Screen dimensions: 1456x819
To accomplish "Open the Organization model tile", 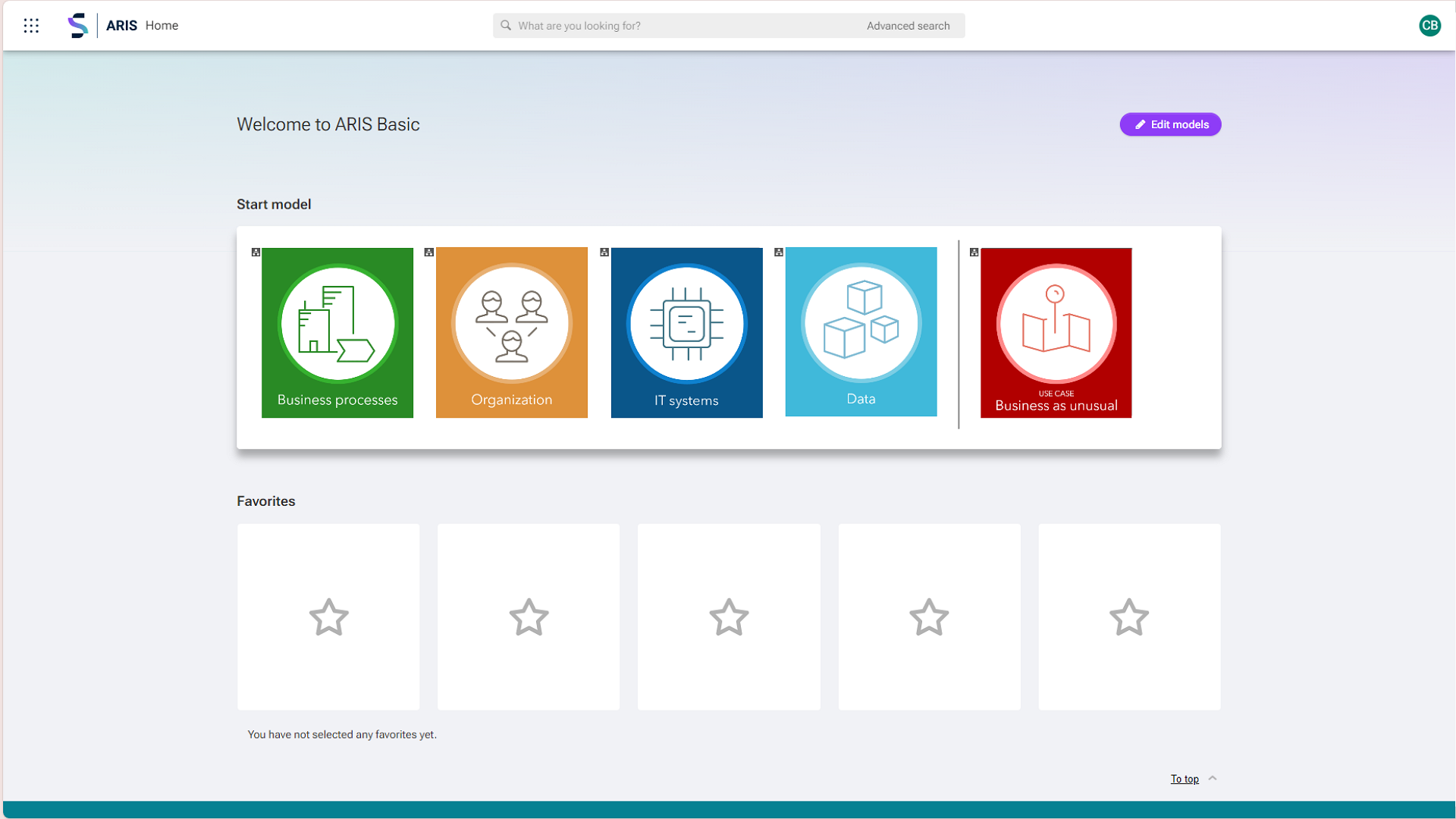I will point(511,332).
